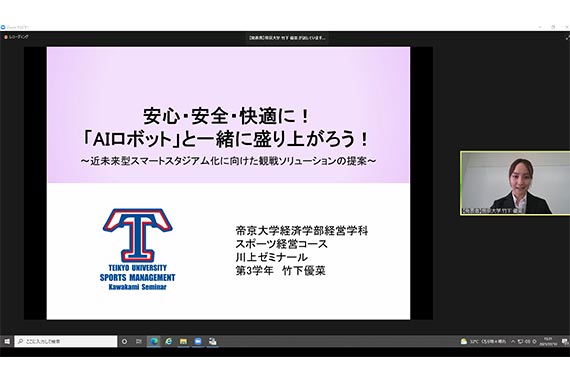This screenshot has width=570, height=380.
Task: Open the taskbar clock and date
Action: [x=548, y=341]
